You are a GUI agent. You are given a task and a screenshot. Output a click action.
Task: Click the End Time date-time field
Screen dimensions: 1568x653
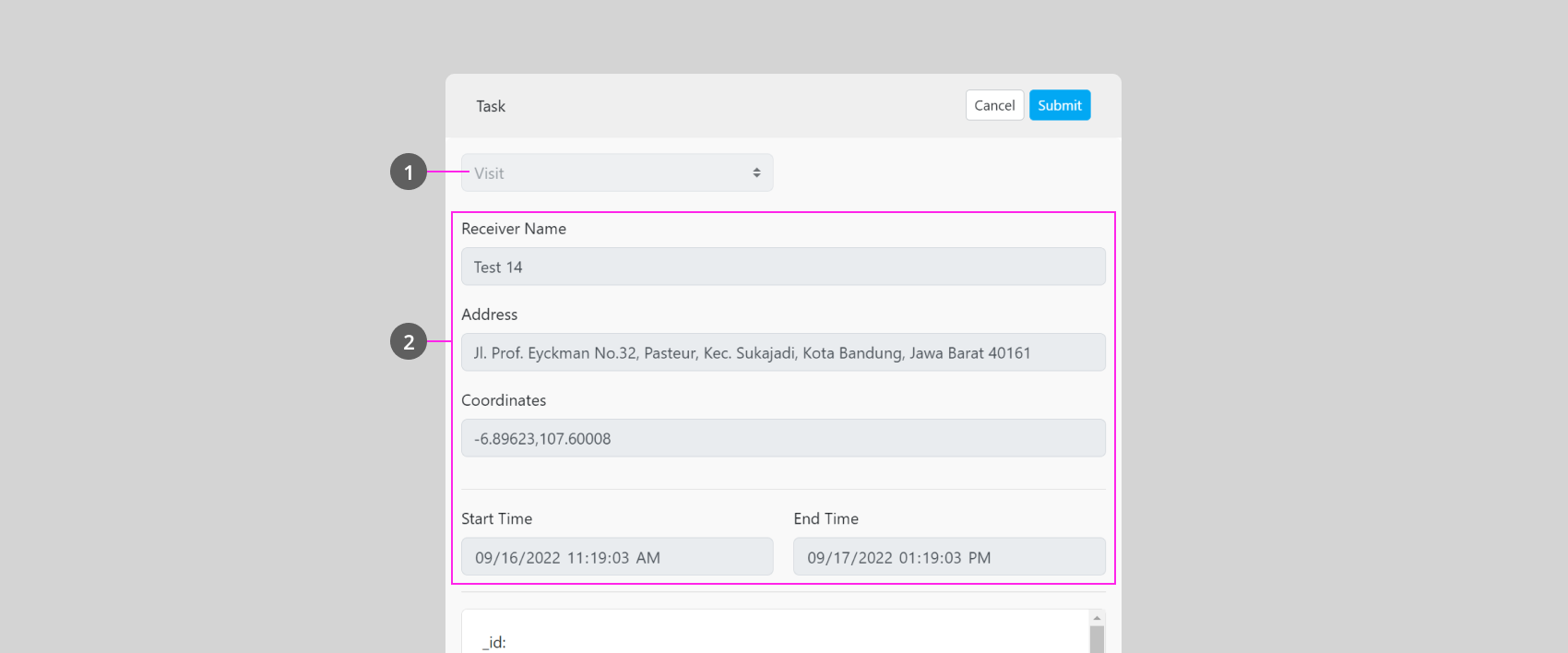coord(948,557)
